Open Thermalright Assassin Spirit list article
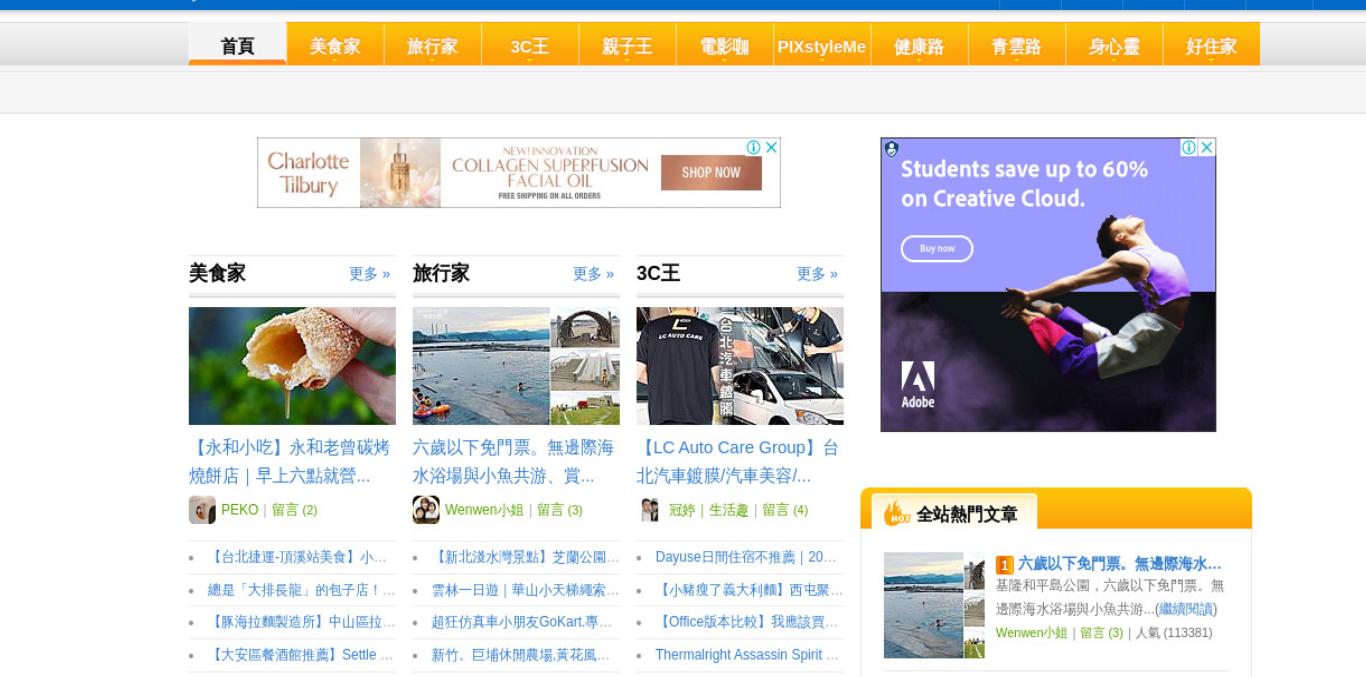 pos(747,655)
